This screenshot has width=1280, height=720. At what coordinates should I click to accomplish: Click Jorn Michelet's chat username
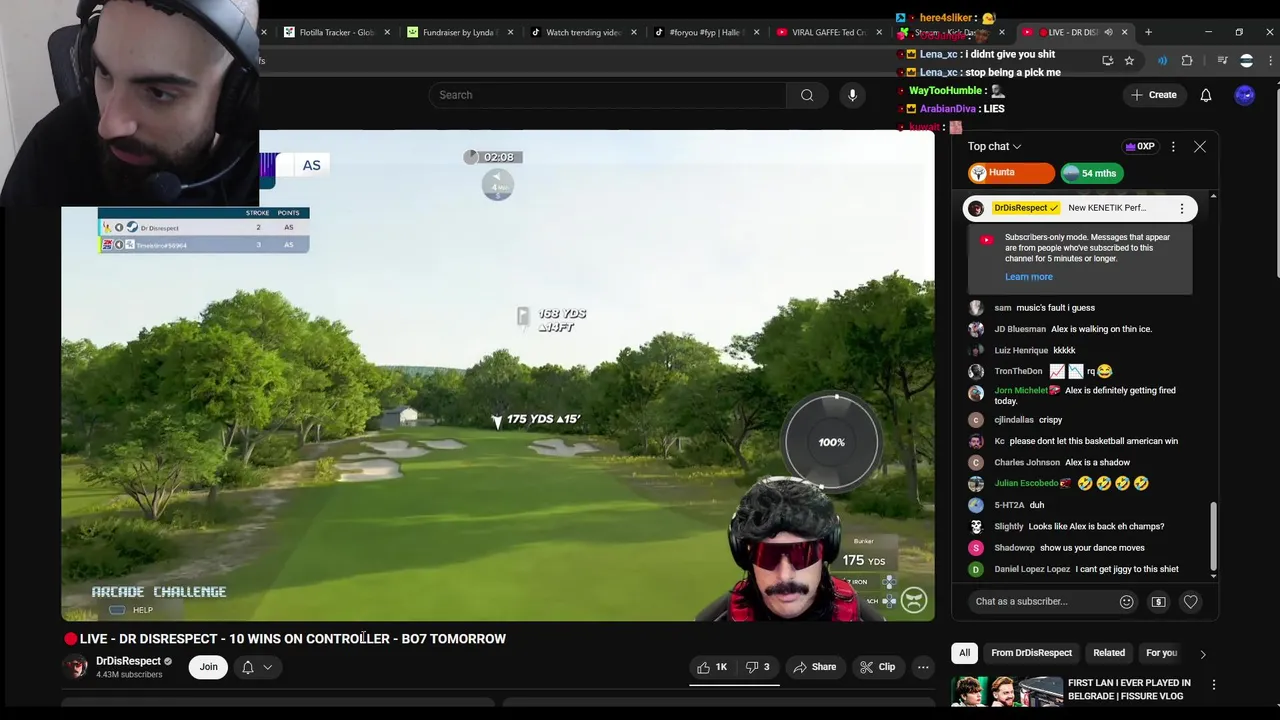click(x=1021, y=391)
